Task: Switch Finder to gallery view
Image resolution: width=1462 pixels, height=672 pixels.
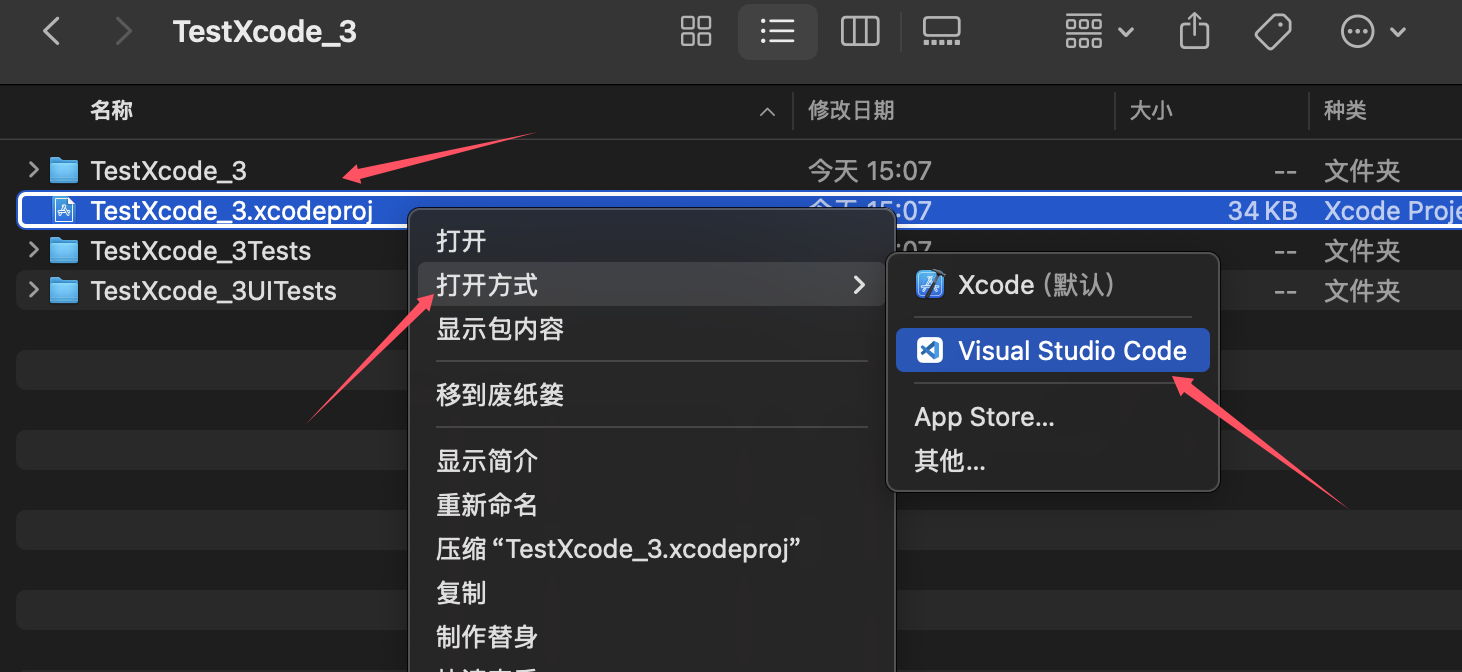Action: click(x=941, y=32)
